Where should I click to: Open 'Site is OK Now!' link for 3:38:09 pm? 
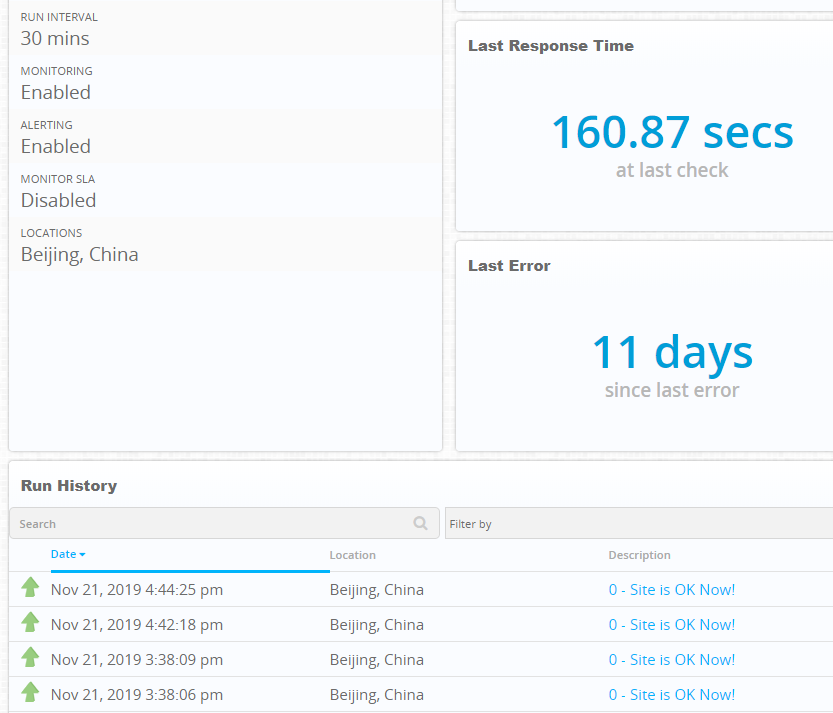pyautogui.click(x=671, y=660)
